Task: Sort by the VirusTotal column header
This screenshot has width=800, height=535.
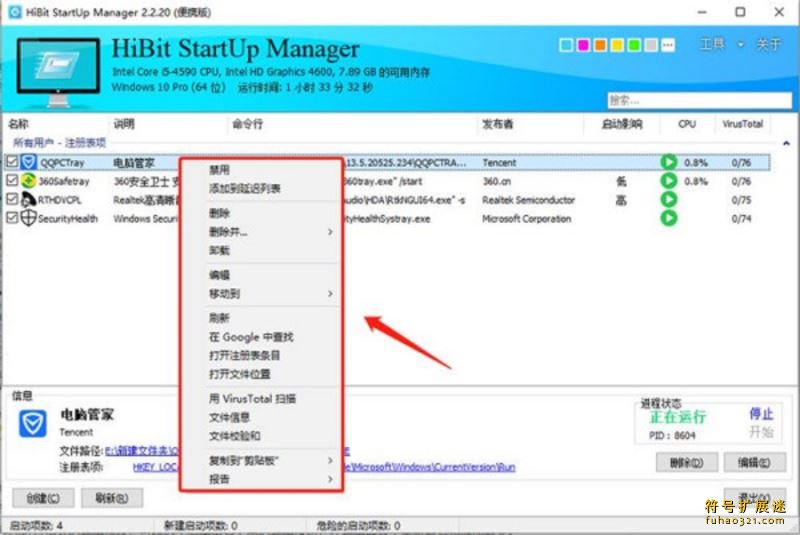Action: pyautogui.click(x=742, y=124)
